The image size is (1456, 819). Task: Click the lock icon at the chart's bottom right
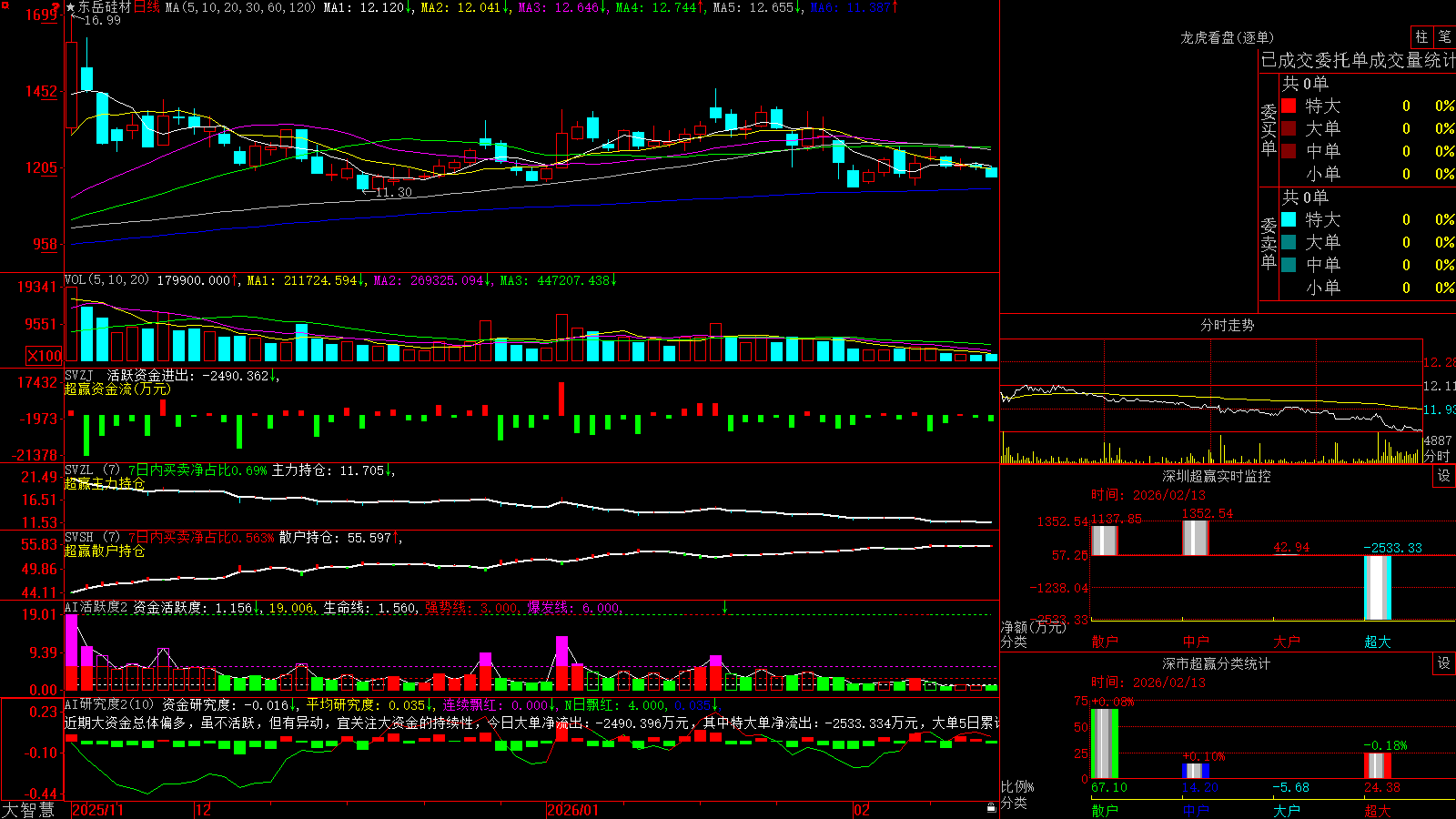pos(992,808)
